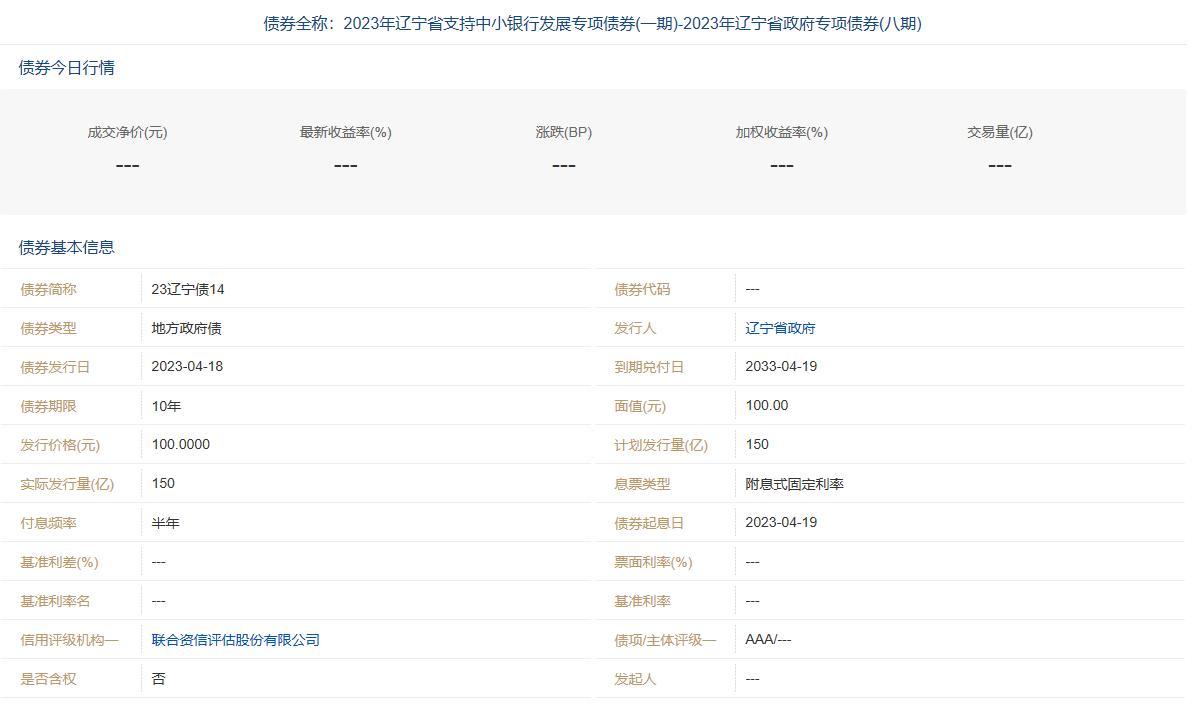The height and width of the screenshot is (711, 1195).
Task: Click the 最新收益率(%) column label
Action: 345,133
